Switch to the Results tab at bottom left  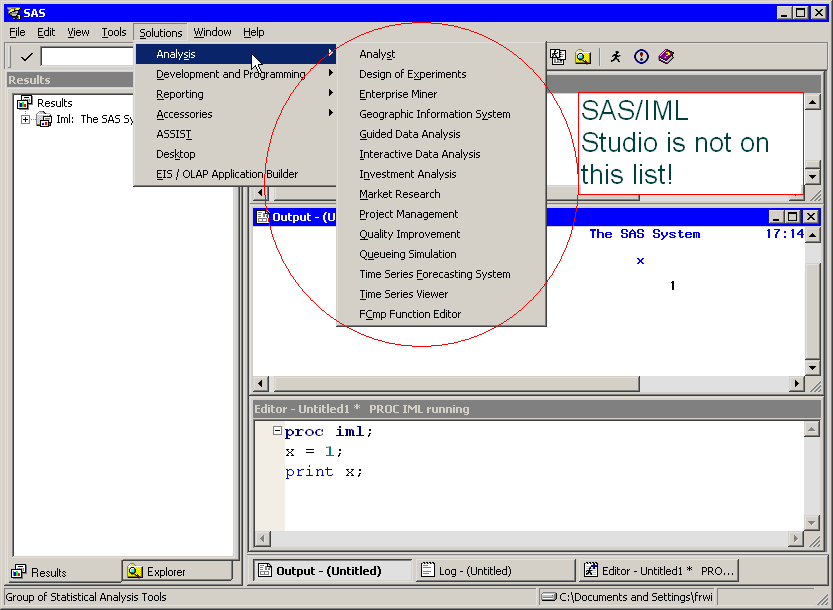64,572
